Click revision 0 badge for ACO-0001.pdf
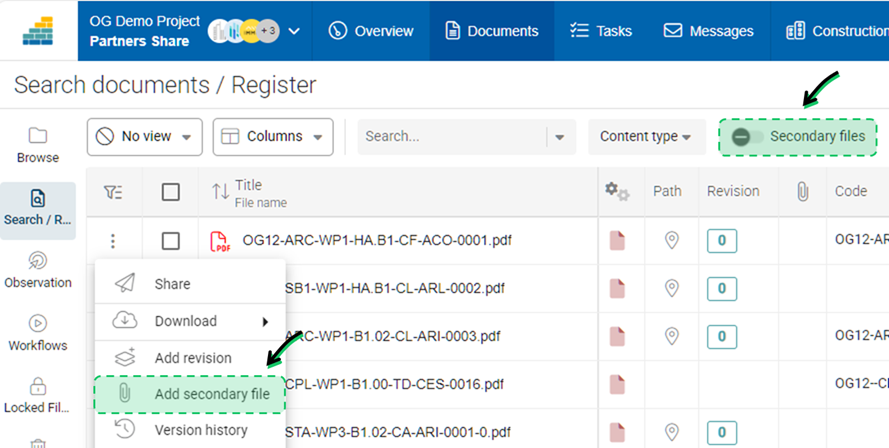 coord(722,241)
